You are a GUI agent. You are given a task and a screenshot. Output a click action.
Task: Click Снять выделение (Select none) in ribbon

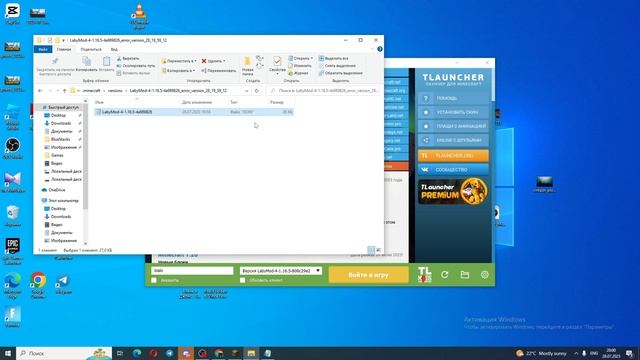click(x=337, y=66)
